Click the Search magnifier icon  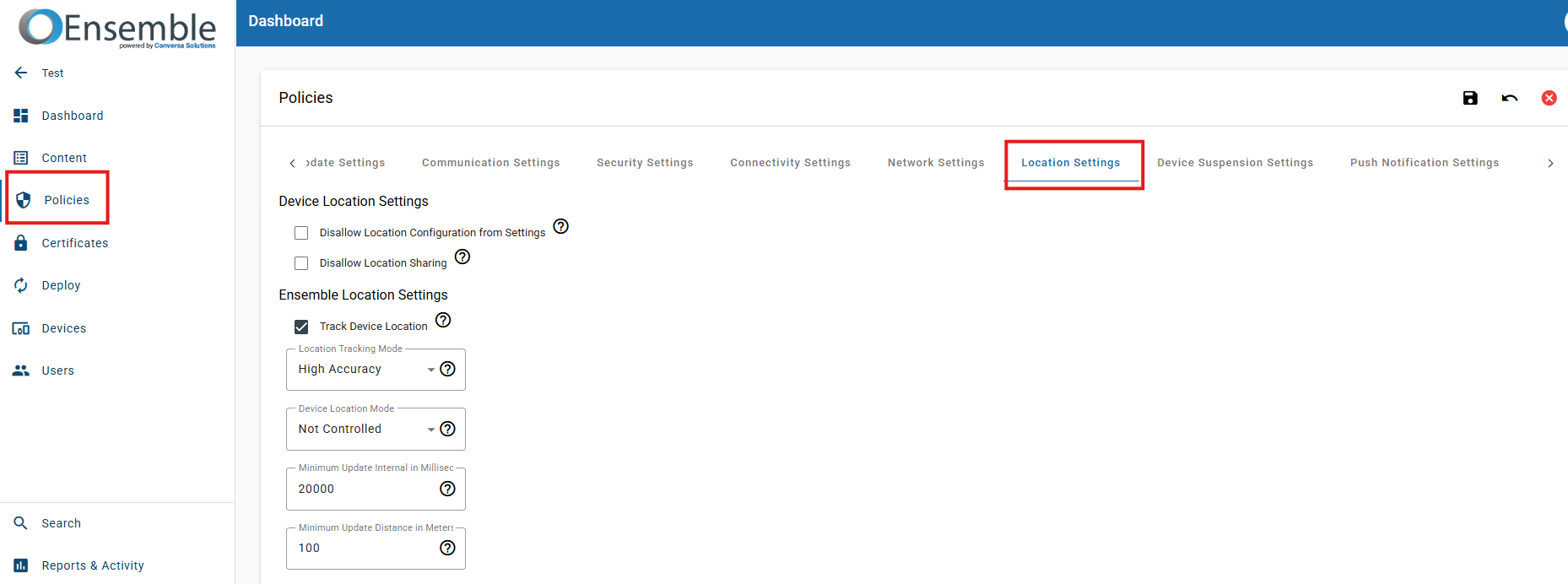coord(21,523)
